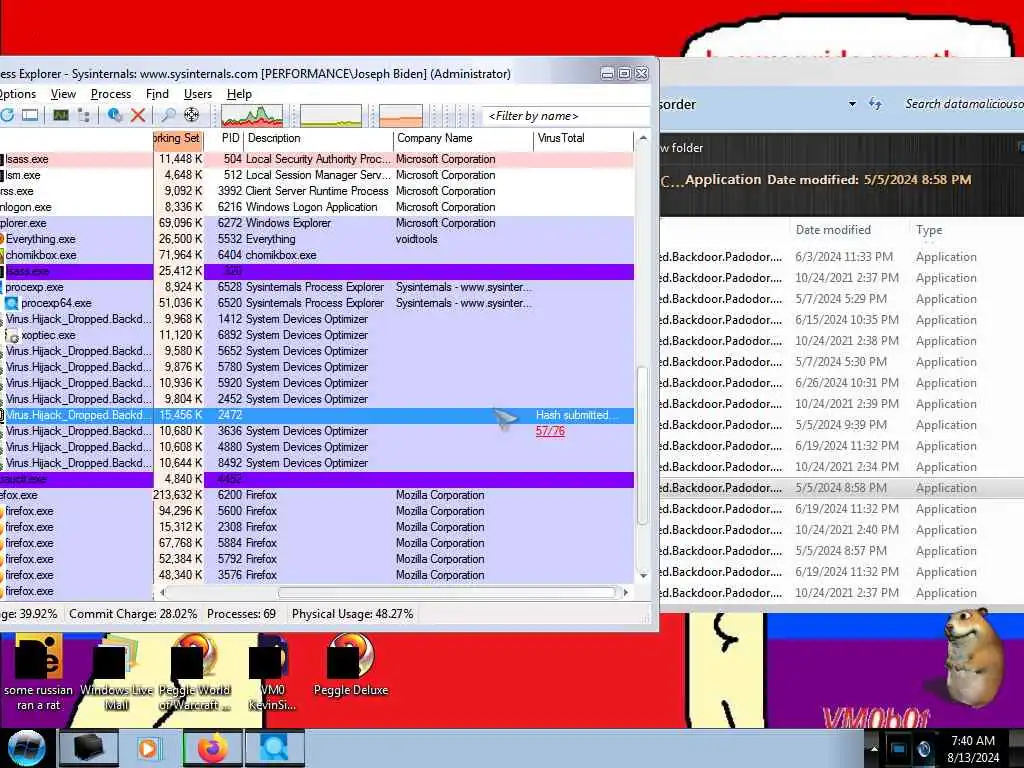Click the process list scroll-down arrow
This screenshot has width=1024, height=768.
tap(643, 575)
